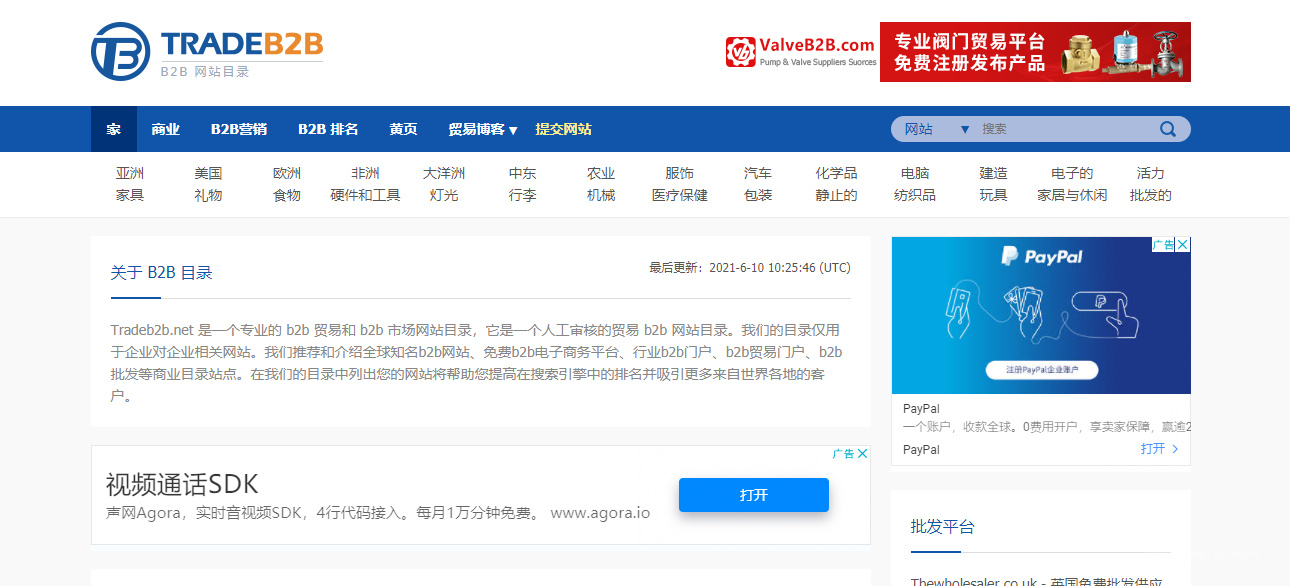The height and width of the screenshot is (586, 1290).
Task: Click the ValveB2B.com logo banner
Action: click(x=801, y=52)
